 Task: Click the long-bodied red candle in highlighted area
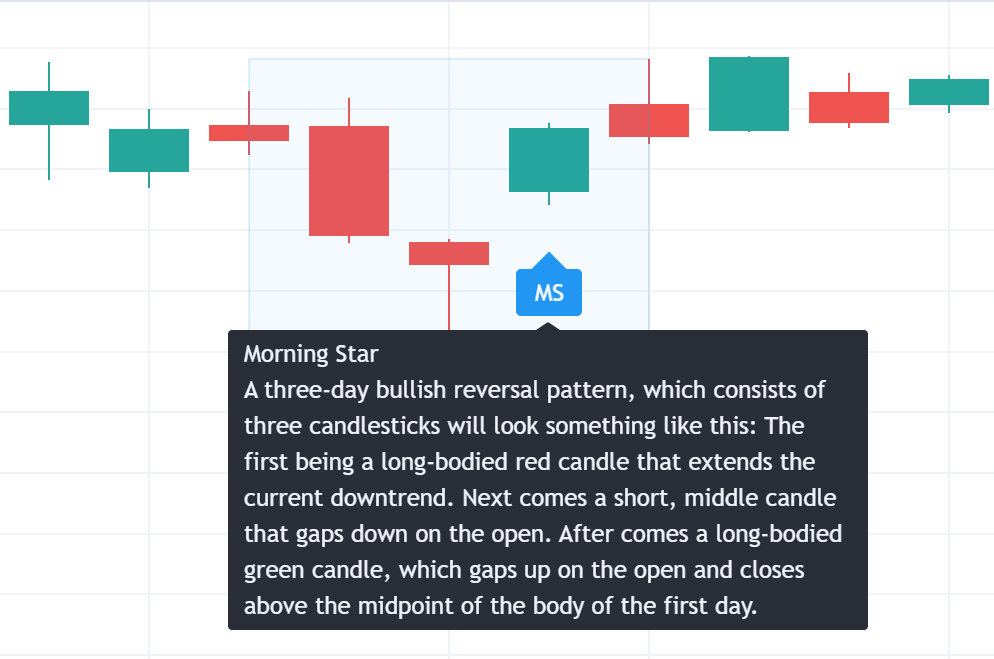(349, 181)
